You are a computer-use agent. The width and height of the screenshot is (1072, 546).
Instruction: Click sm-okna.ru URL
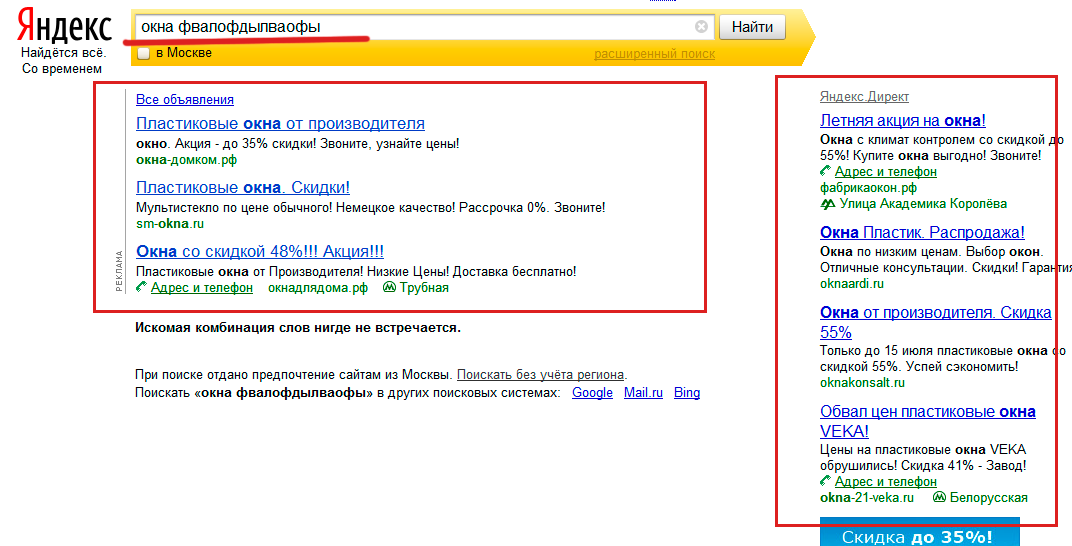170,223
